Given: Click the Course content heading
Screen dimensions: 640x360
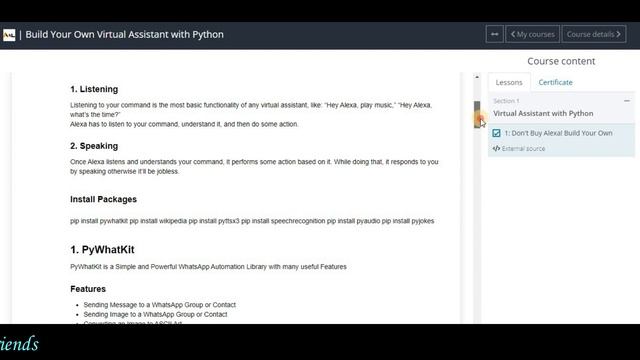Looking at the screenshot, I should 561,61.
